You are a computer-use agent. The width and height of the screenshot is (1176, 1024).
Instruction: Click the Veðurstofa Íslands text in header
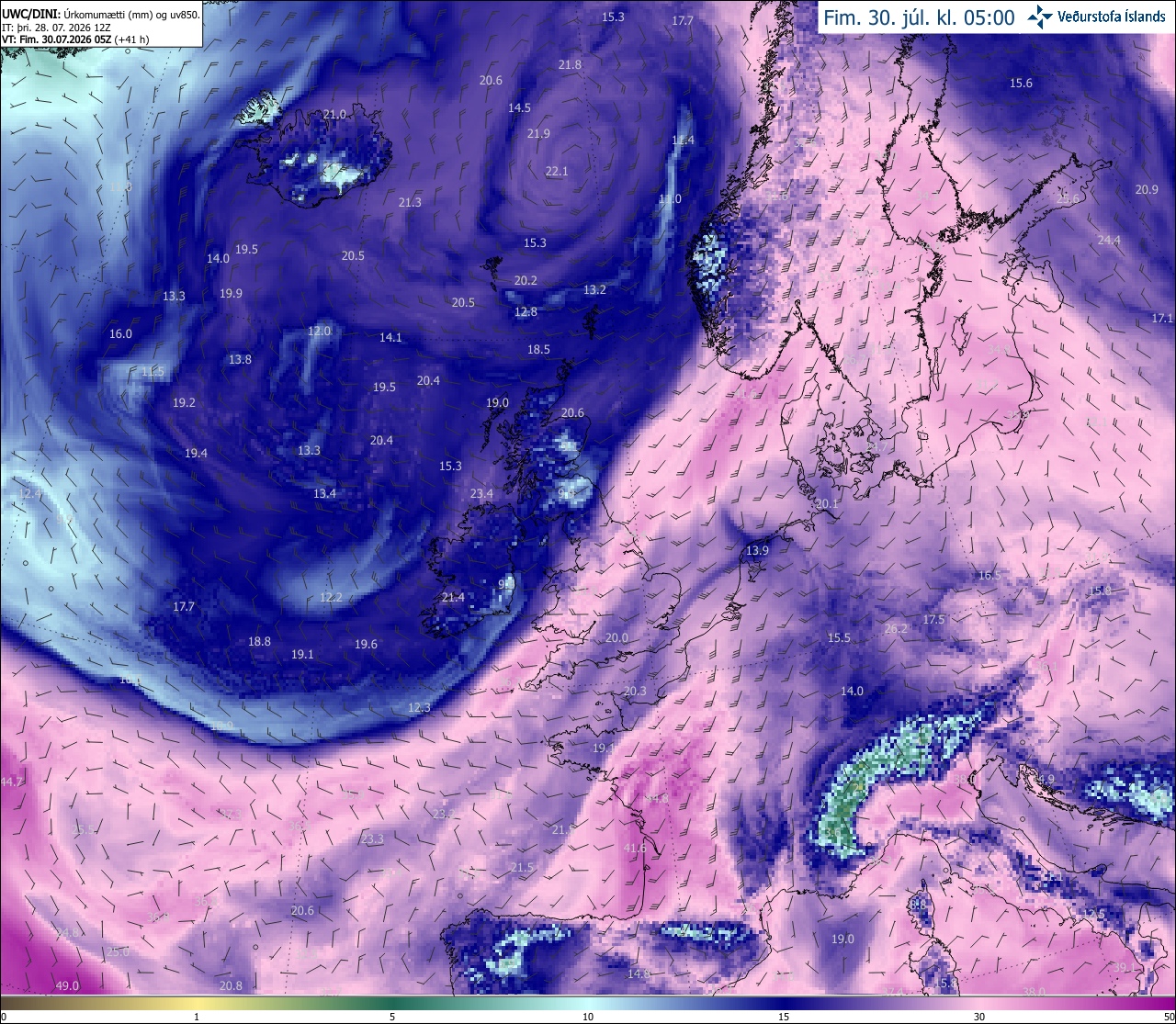pyautogui.click(x=1111, y=17)
